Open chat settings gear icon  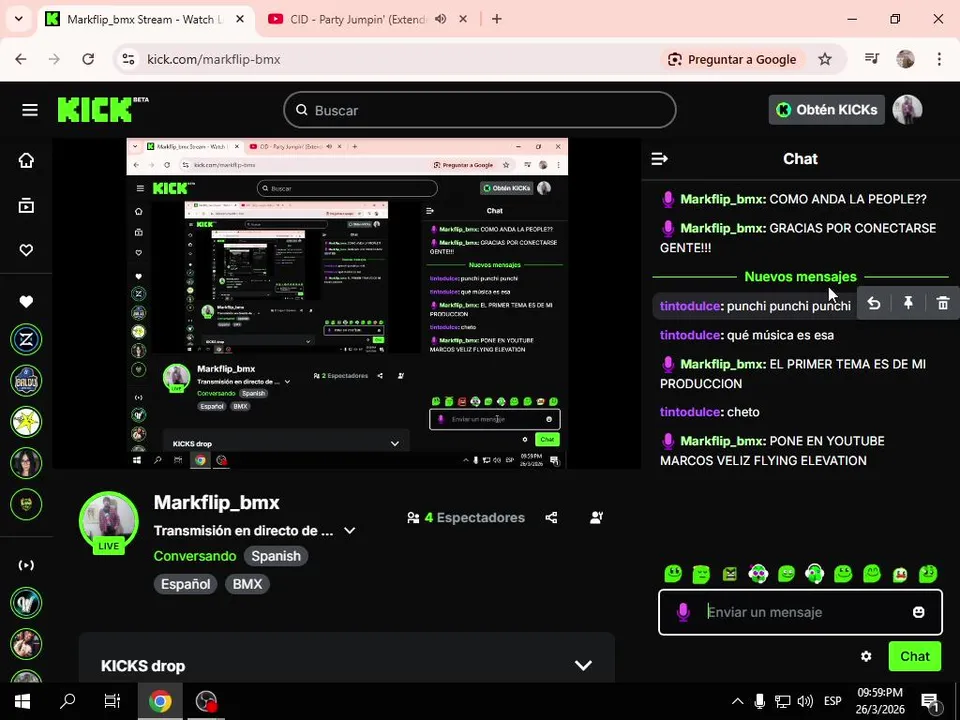coord(866,656)
